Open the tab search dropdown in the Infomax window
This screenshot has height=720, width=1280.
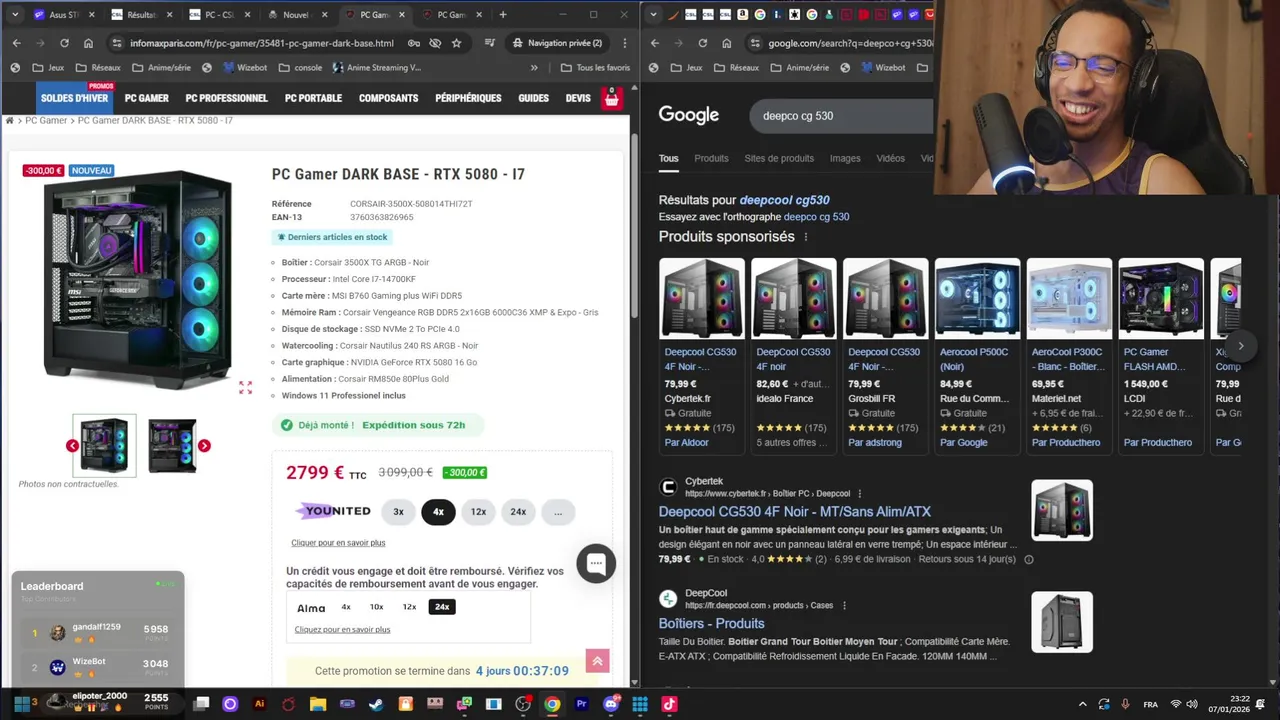[x=14, y=15]
